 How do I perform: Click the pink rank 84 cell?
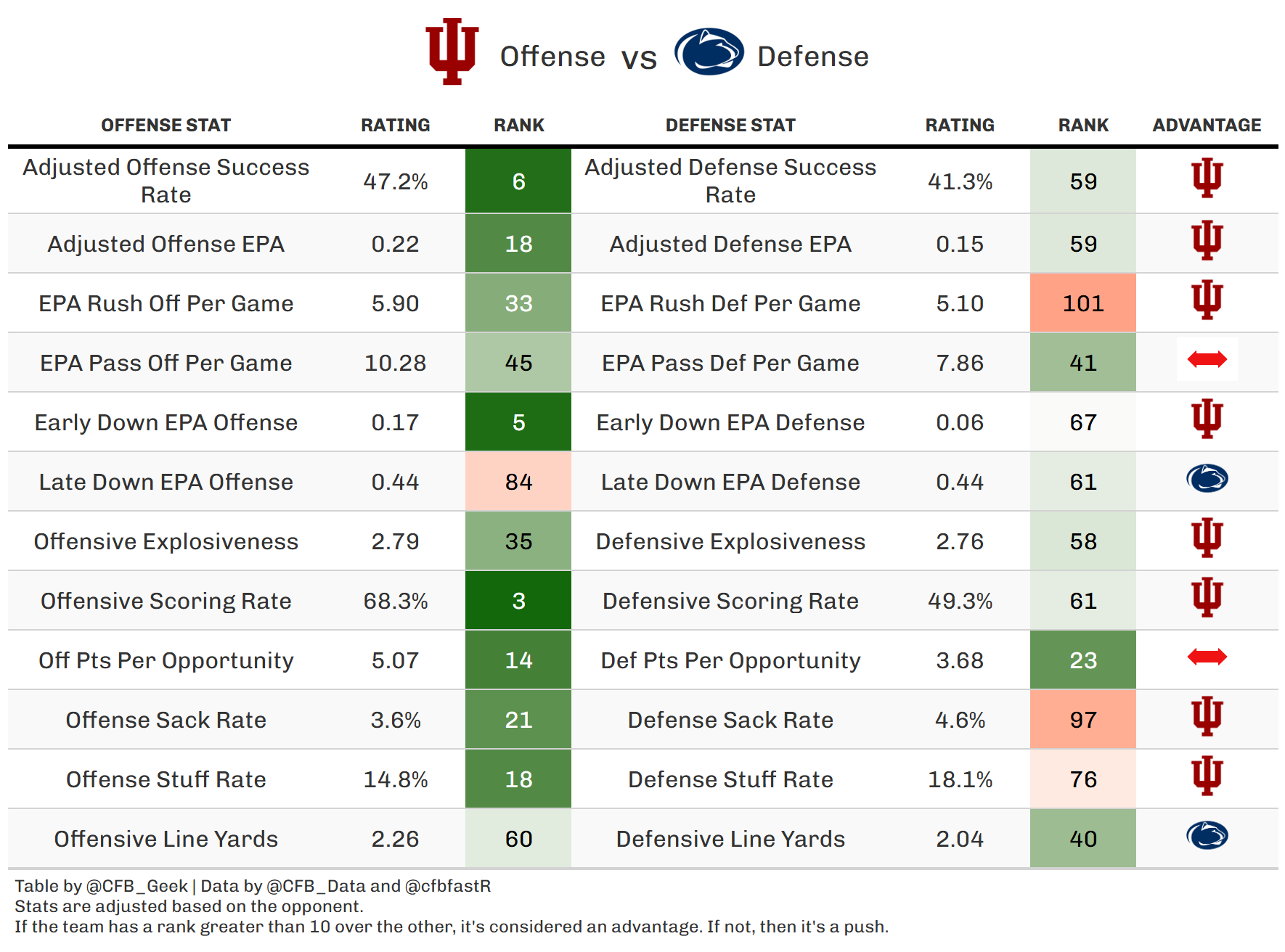518,482
